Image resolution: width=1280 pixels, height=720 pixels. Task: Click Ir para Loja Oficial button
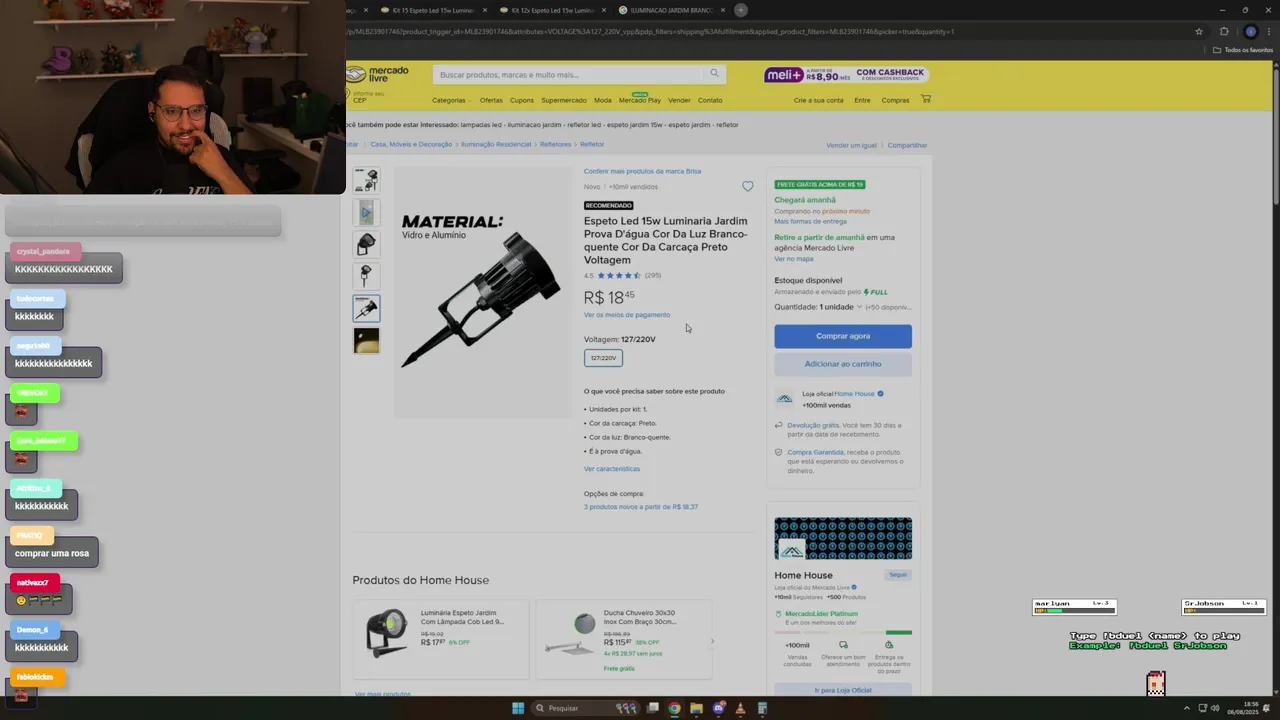tap(843, 690)
